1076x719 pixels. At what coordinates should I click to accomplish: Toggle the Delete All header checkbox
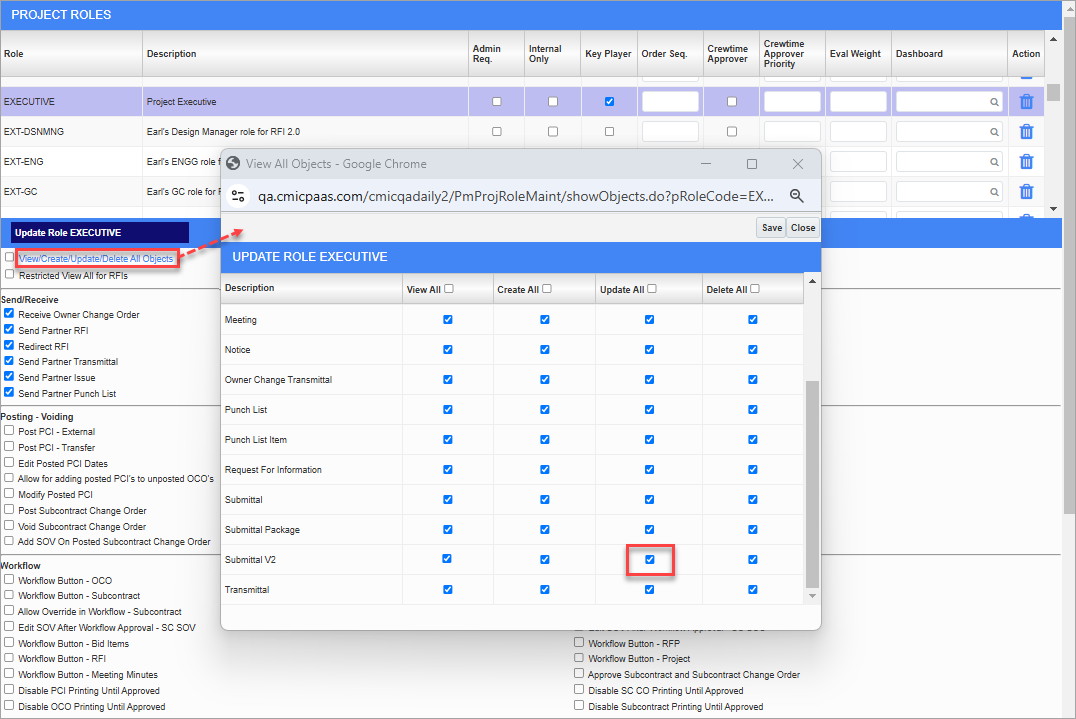[755, 289]
